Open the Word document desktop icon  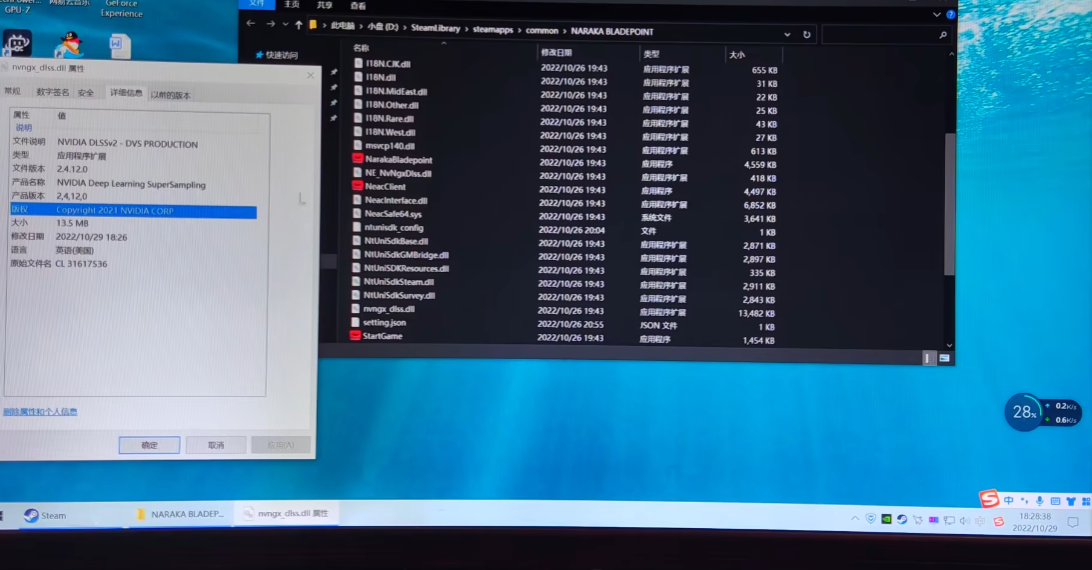coord(119,46)
